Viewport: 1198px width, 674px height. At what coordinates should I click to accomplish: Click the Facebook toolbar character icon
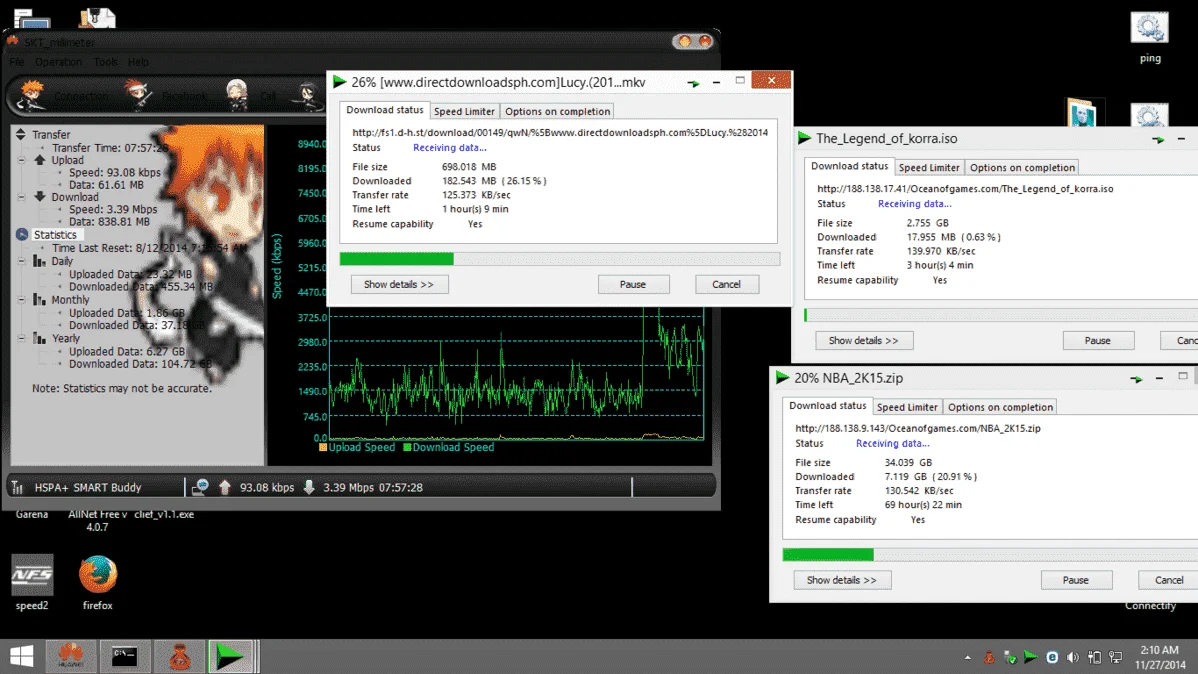pos(138,95)
